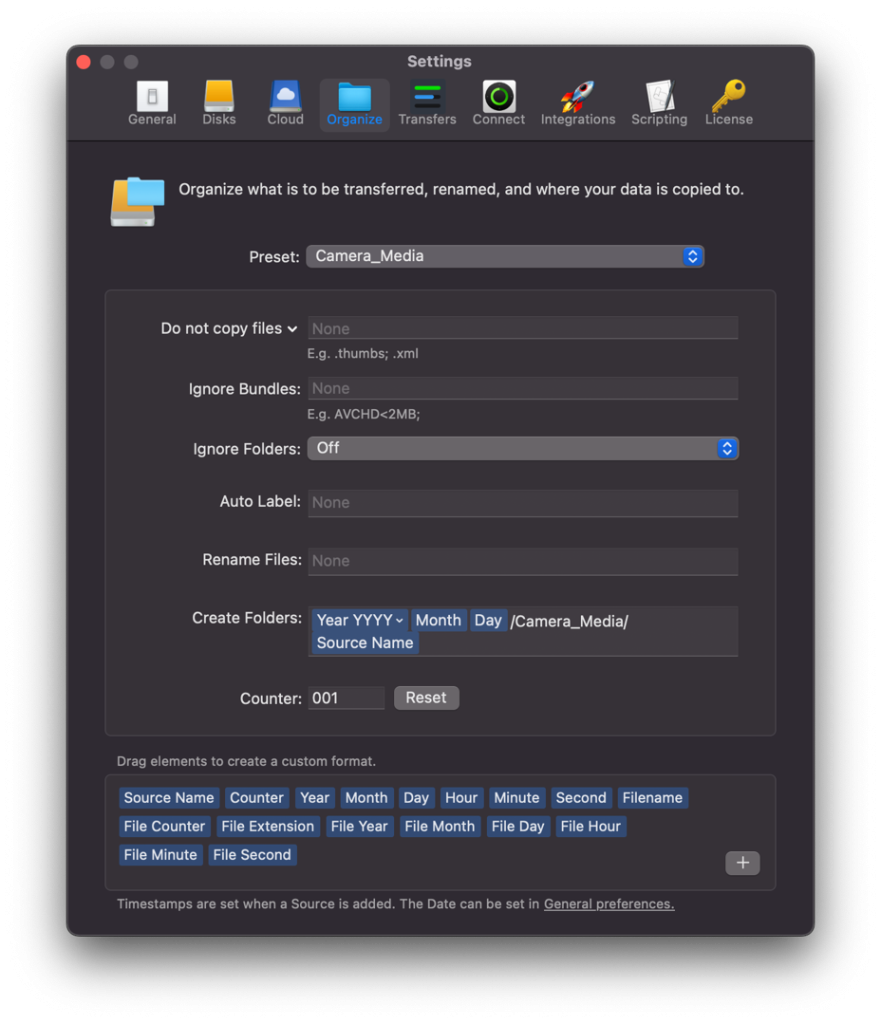Click the Source Name token in Create Folders
Screen dimensions: 881x1024
(364, 643)
